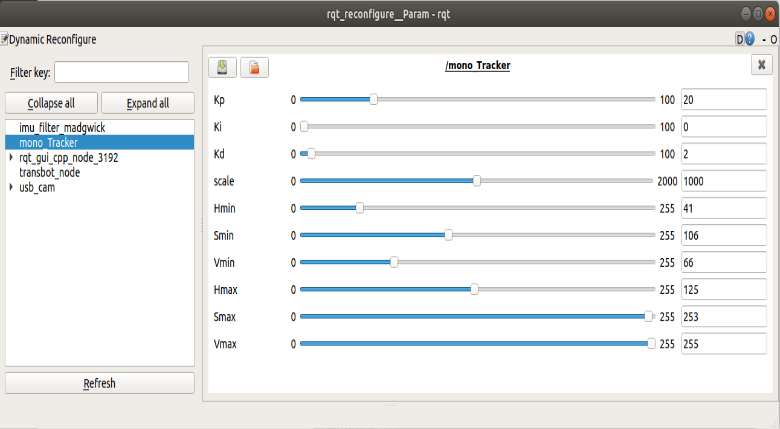Viewport: 780px width, 429px height.
Task: Click the load configuration from file icon
Action: point(254,67)
